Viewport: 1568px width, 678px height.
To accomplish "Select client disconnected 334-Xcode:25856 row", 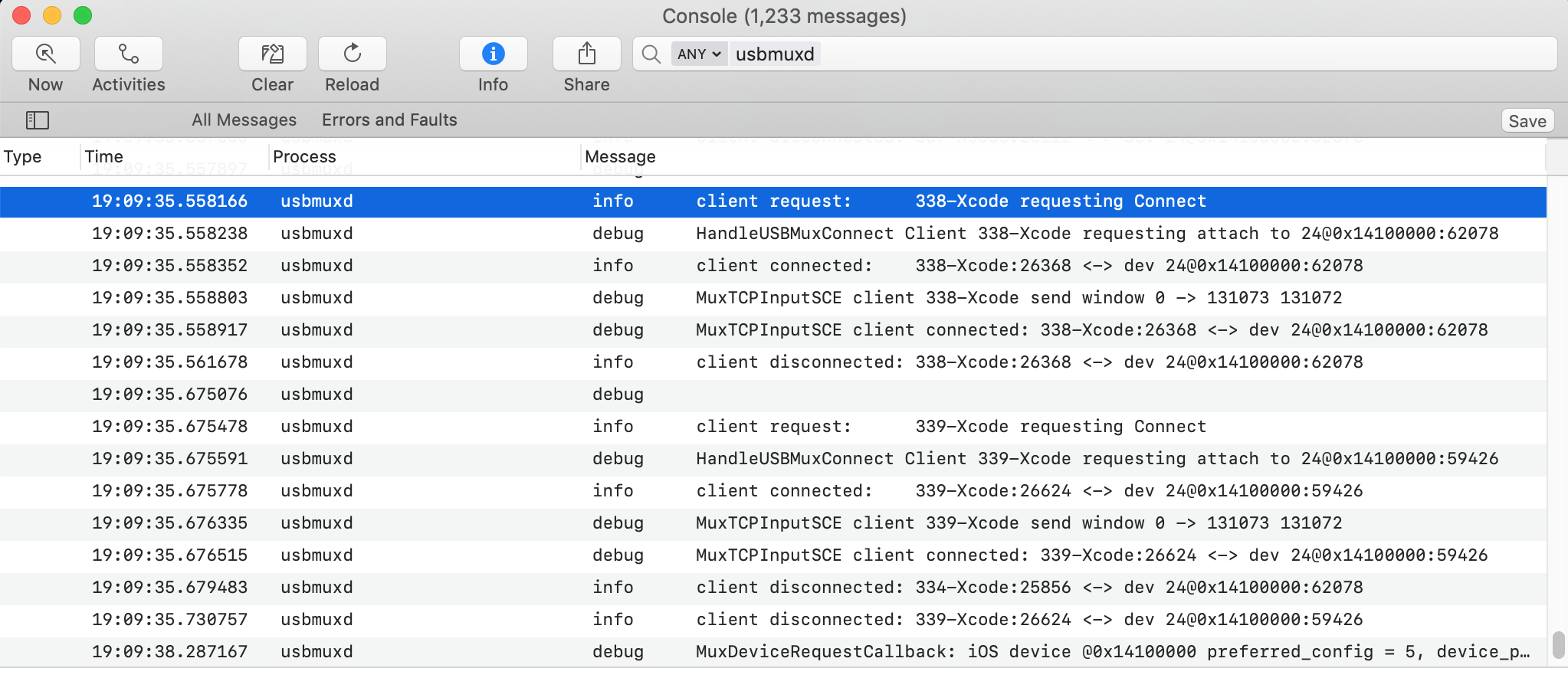I will point(773,588).
